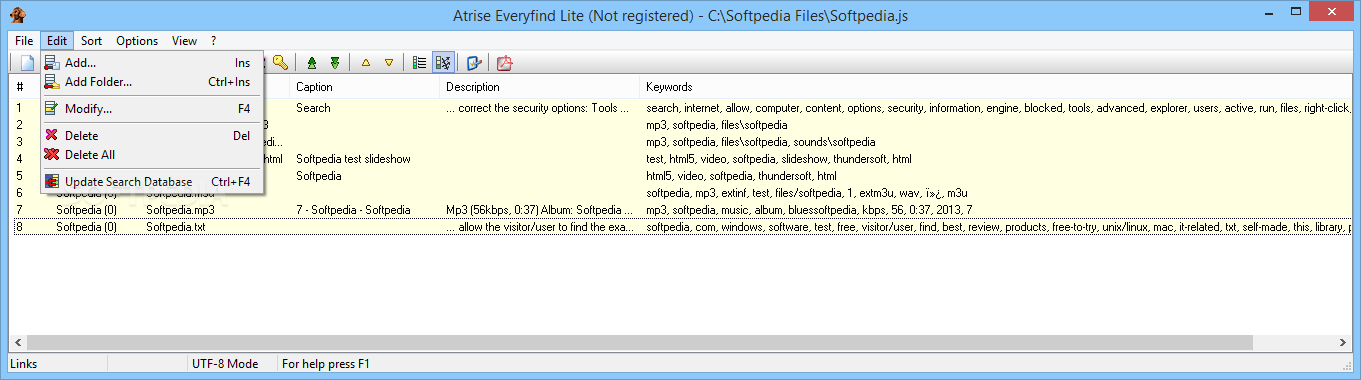Close the open Edit menu header
Screen dimensions: 1361x380
click(x=57, y=41)
